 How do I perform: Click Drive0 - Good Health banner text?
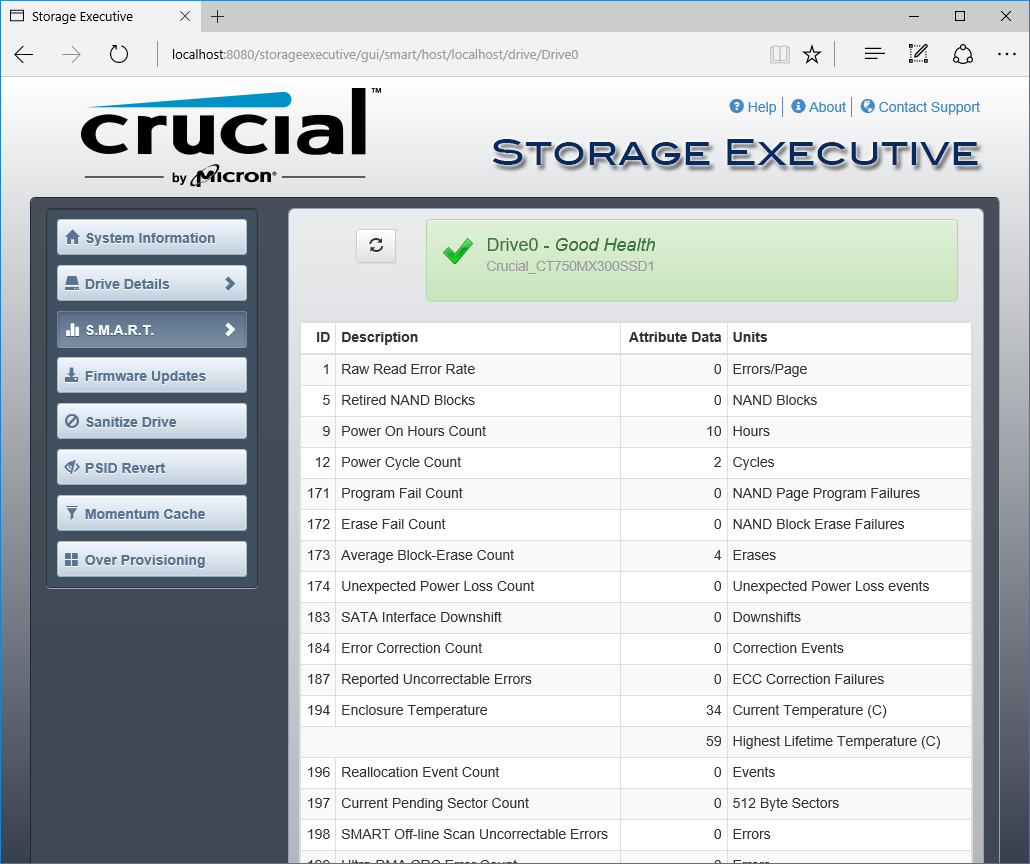point(571,244)
